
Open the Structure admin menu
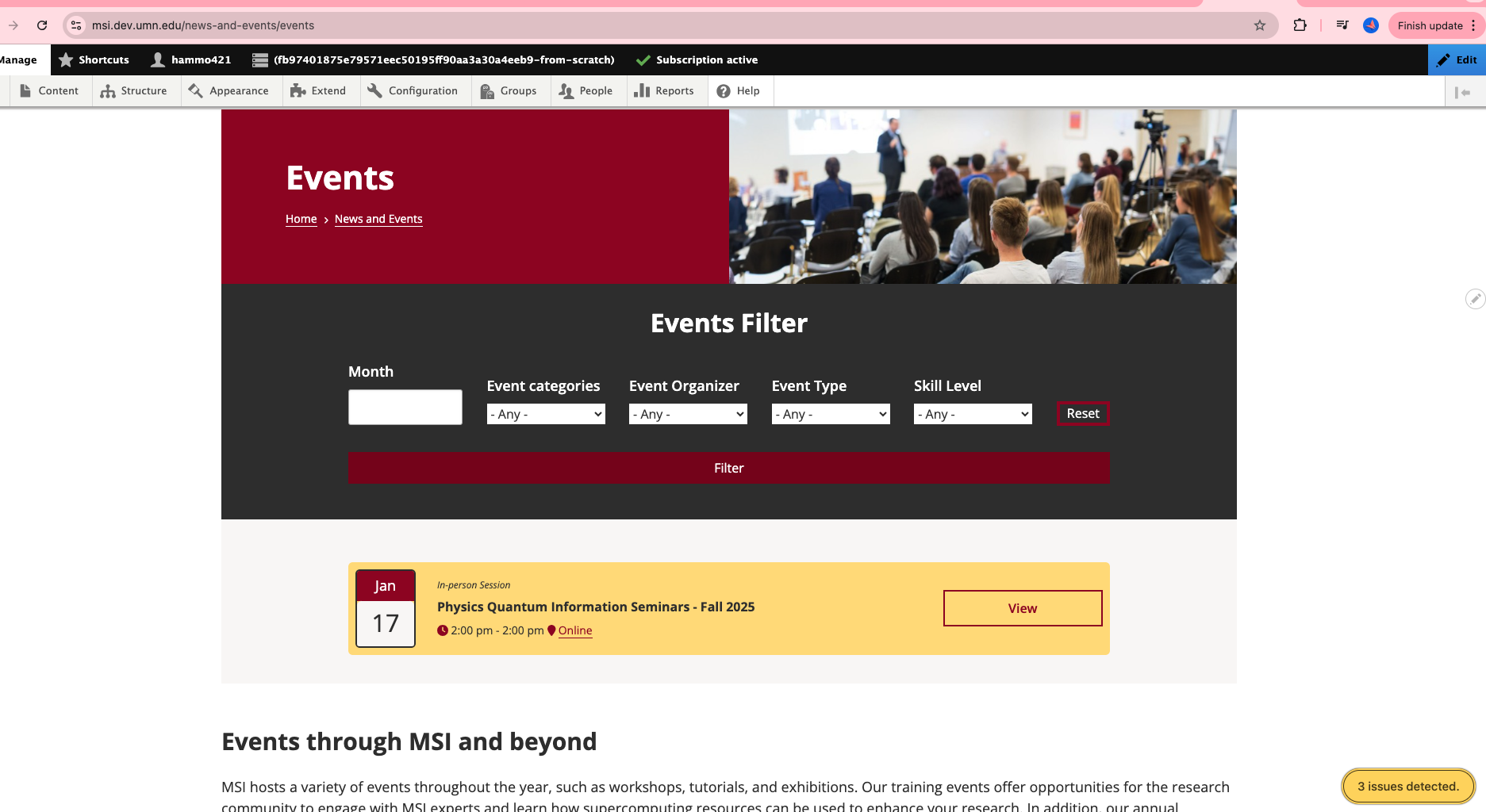[x=134, y=91]
